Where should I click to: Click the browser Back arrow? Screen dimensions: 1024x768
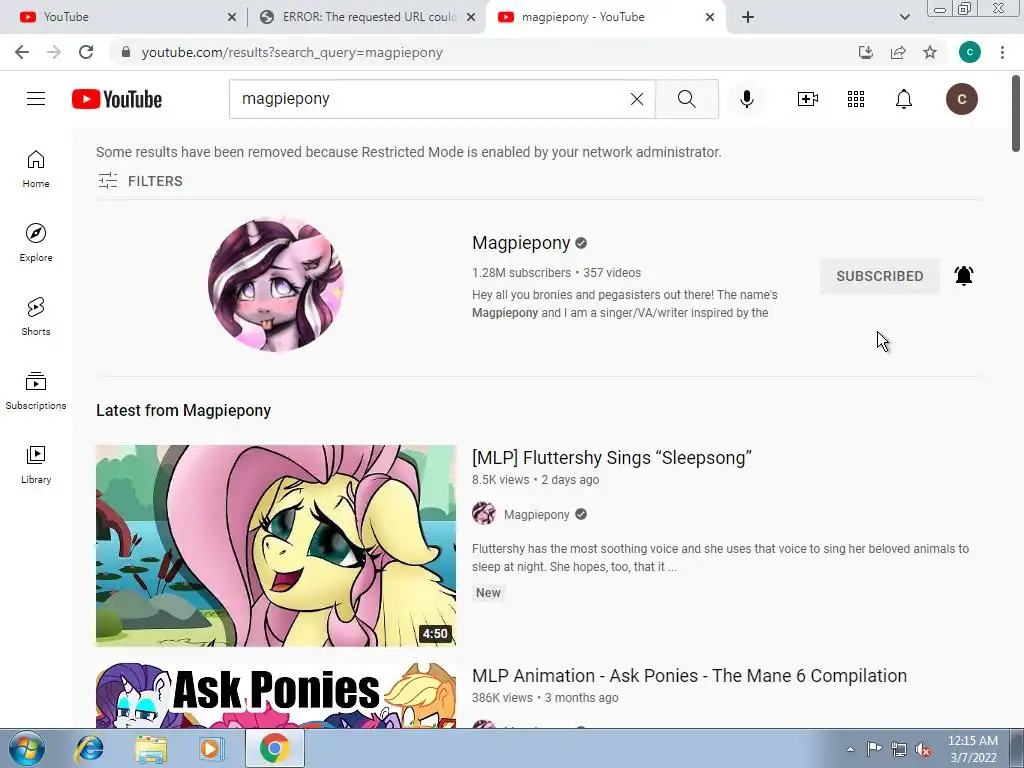click(x=22, y=52)
